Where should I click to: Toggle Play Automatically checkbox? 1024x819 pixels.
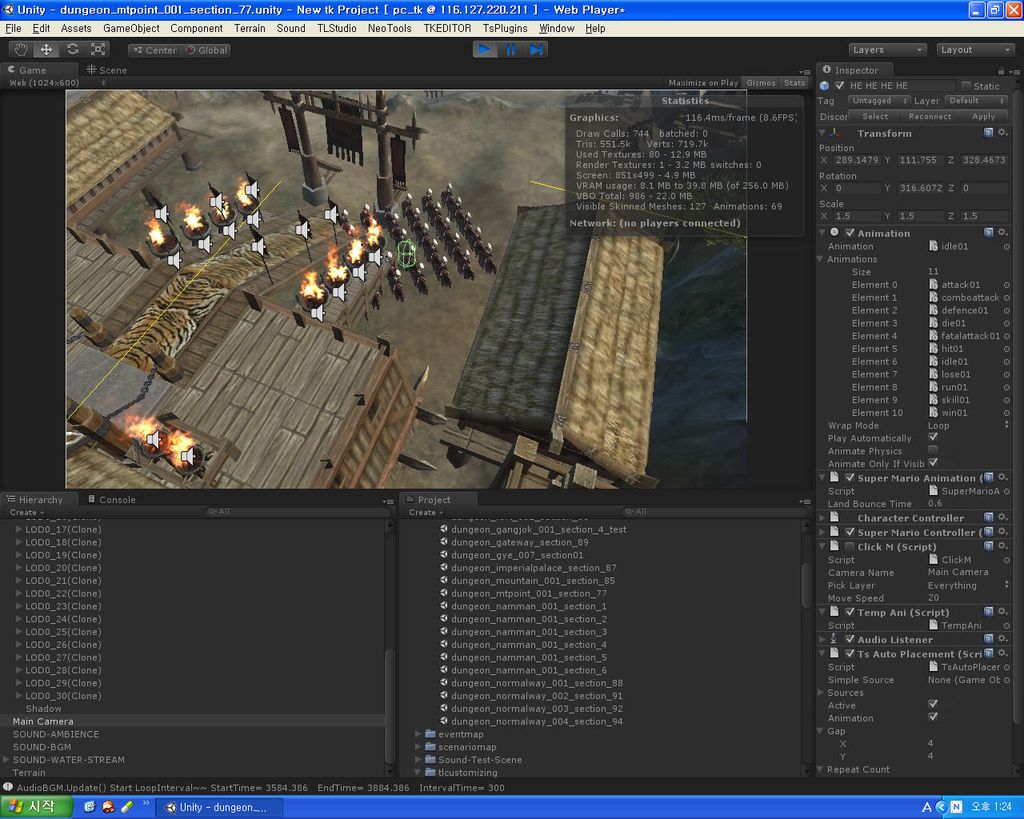pos(933,437)
